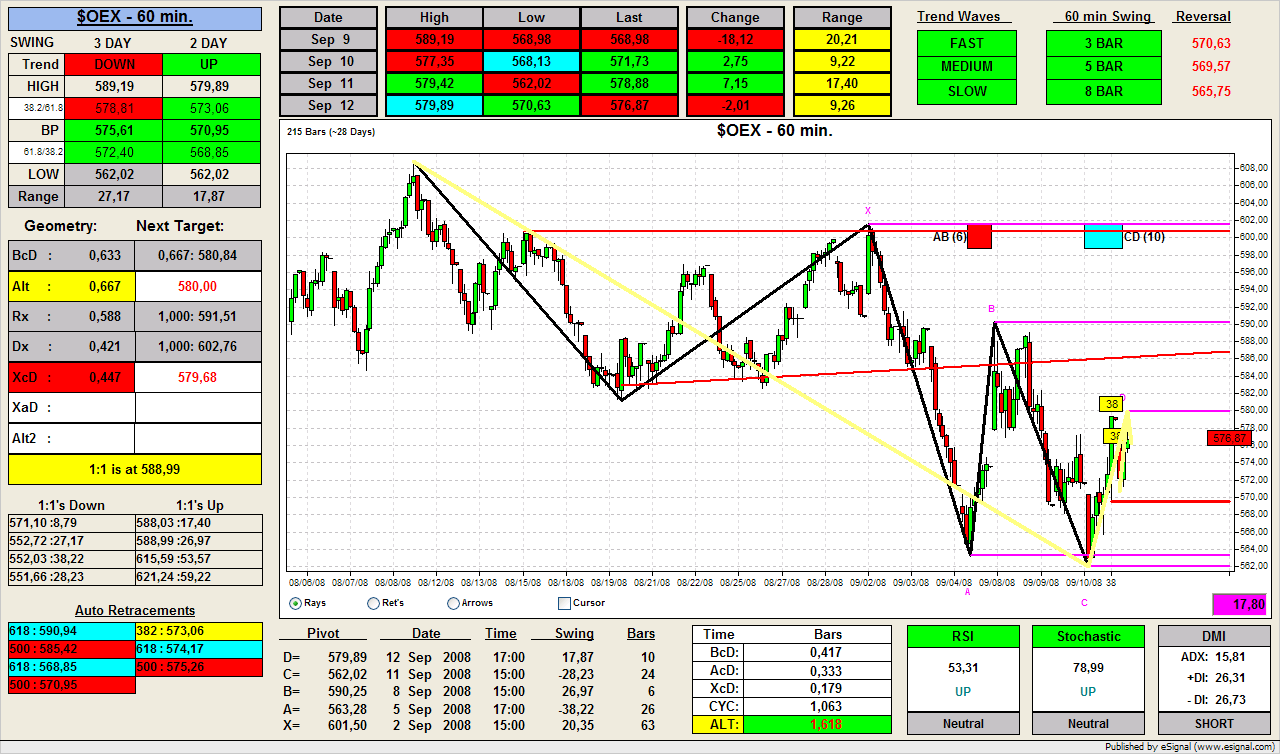Click the green UP cell in Trend row

210,64
